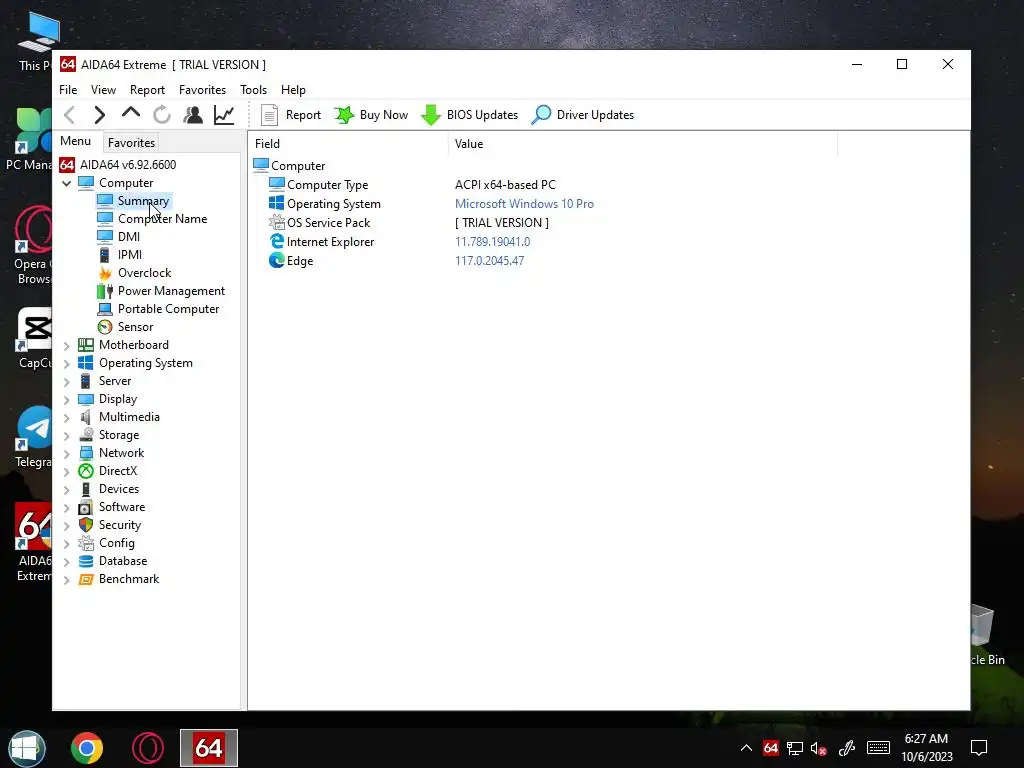The width and height of the screenshot is (1024, 768).
Task: Open the Help menu
Action: [x=293, y=89]
